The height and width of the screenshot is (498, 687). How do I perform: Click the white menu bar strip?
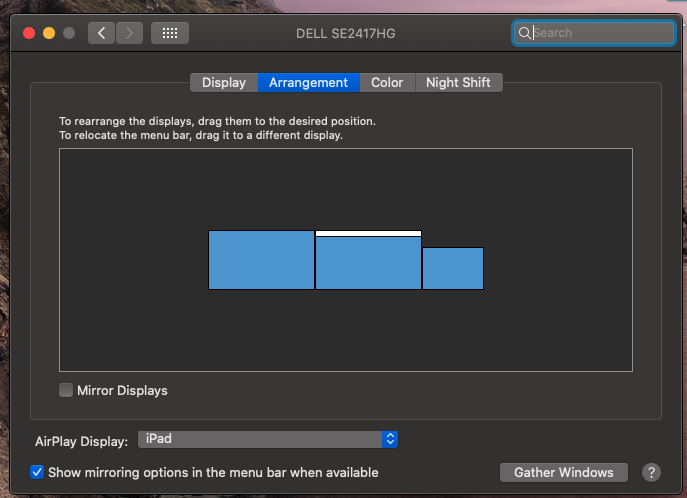click(x=368, y=233)
